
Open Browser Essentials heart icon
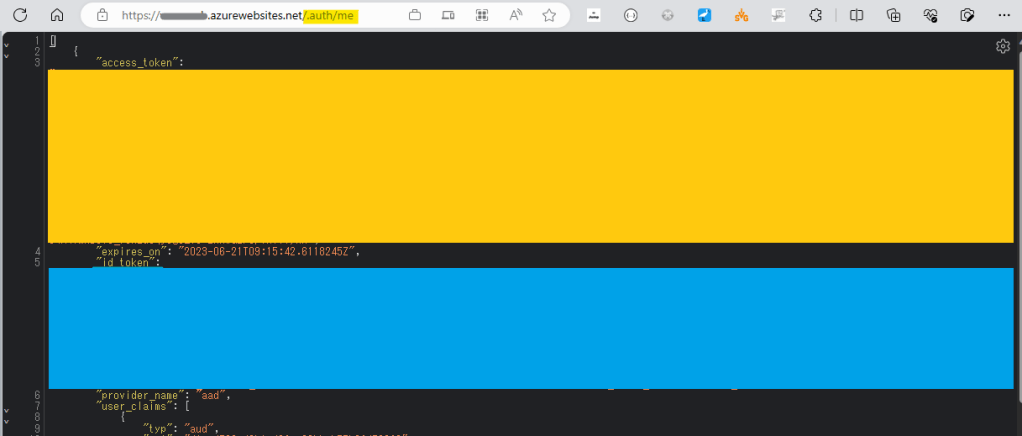(x=930, y=16)
